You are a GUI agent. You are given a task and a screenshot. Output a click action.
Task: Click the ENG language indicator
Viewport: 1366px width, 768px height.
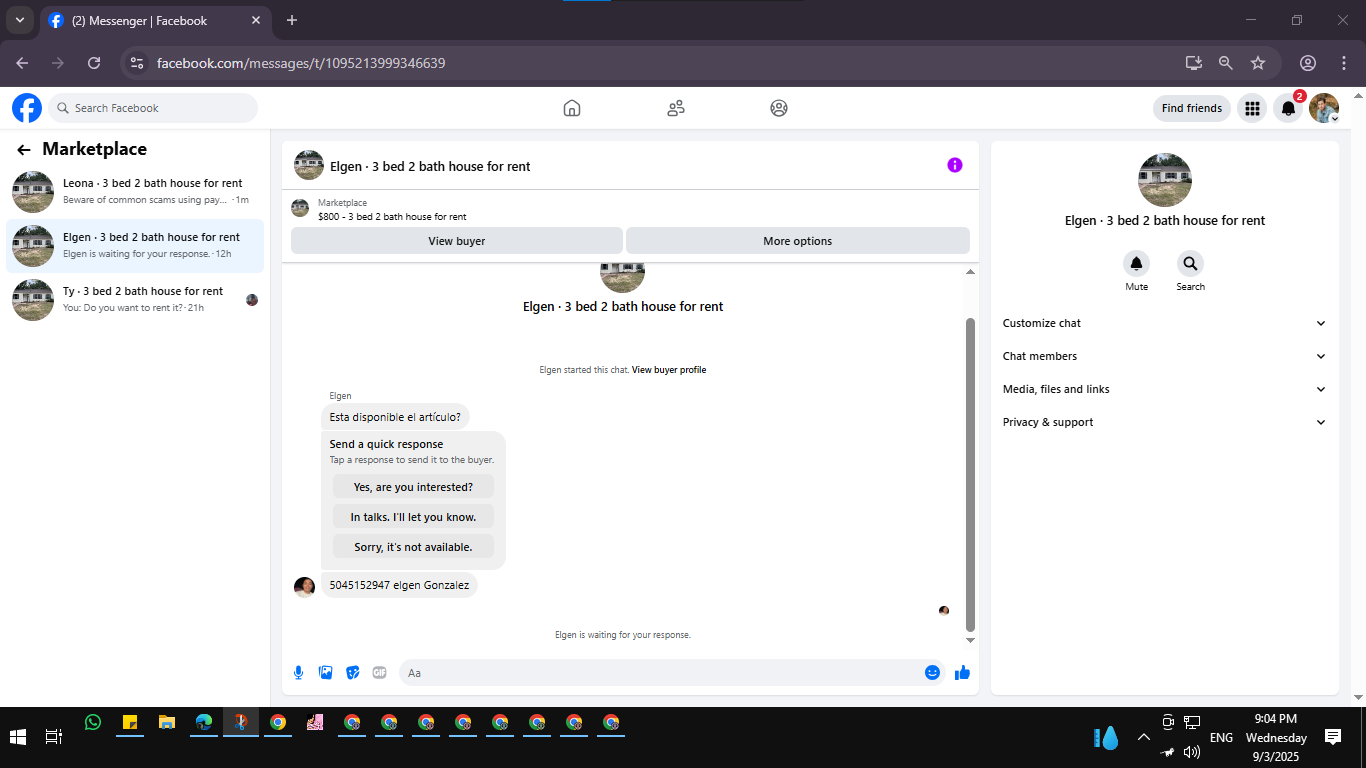[1221, 738]
